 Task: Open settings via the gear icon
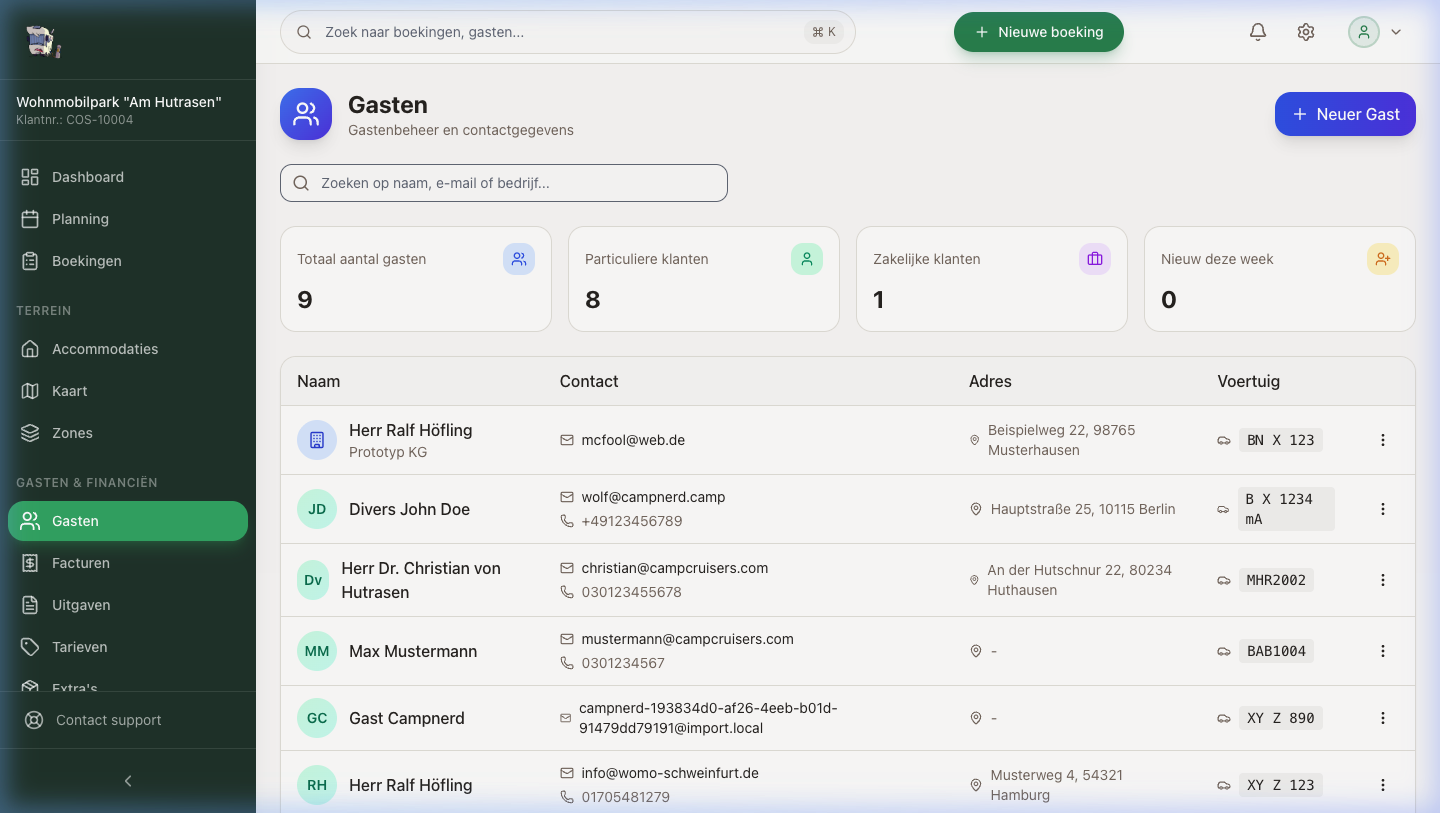[1306, 32]
